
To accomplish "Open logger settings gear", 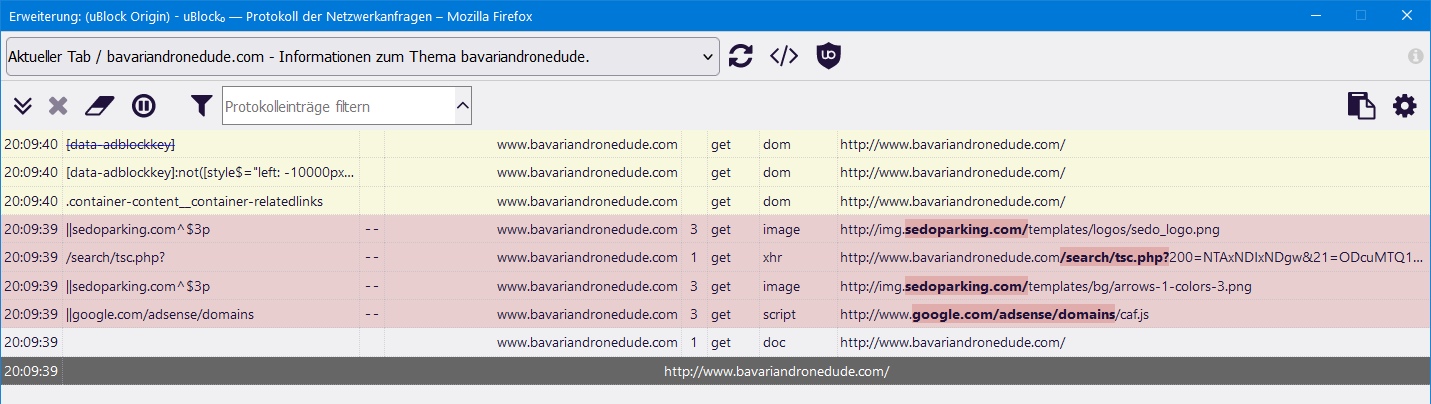I will click(1405, 105).
